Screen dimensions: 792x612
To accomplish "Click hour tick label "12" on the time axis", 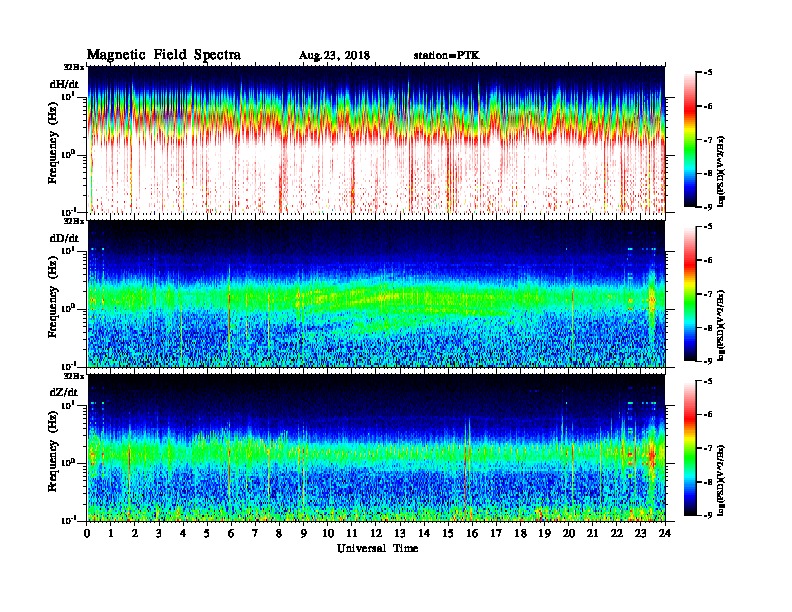I will pos(376,533).
